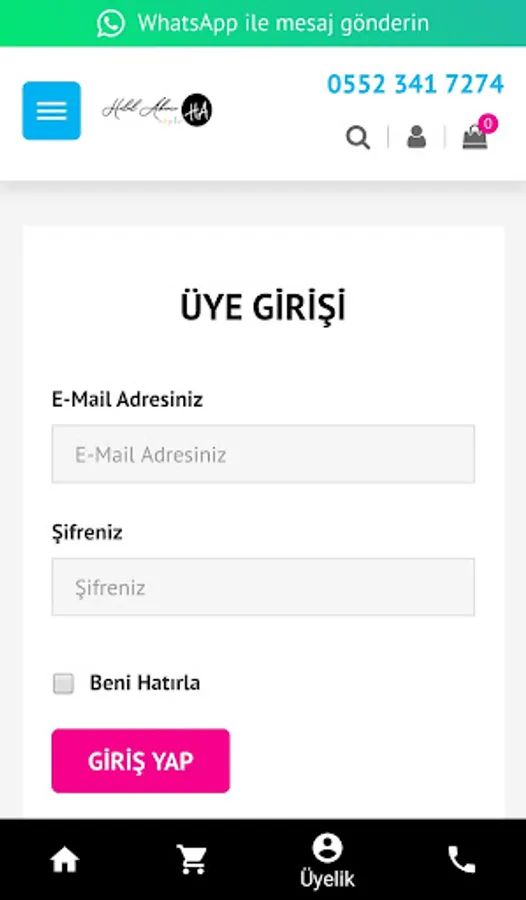
Task: Click the pink GİRİŞ YAP button
Action: pyautogui.click(x=141, y=761)
